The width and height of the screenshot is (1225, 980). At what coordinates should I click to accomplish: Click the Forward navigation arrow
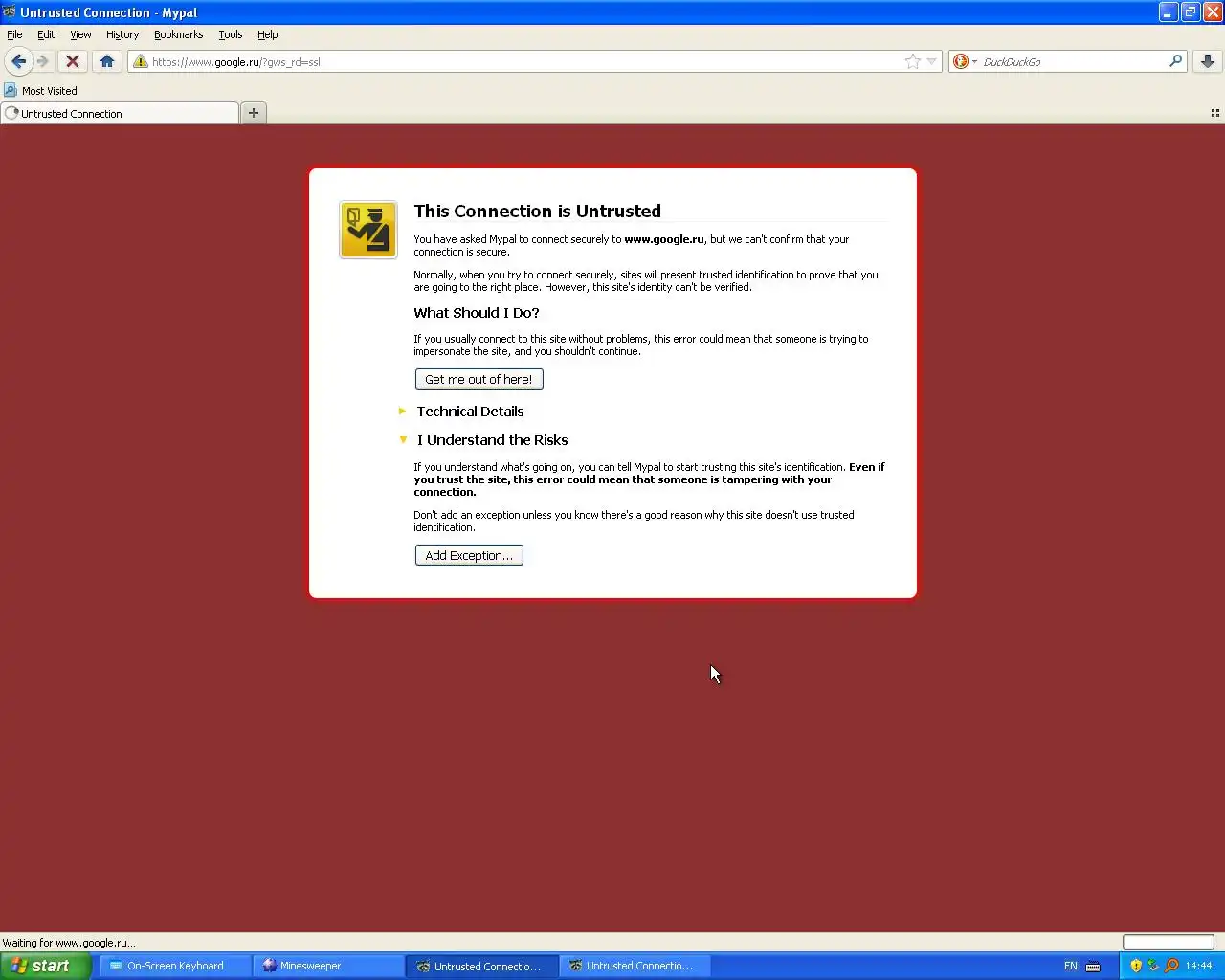pyautogui.click(x=43, y=61)
